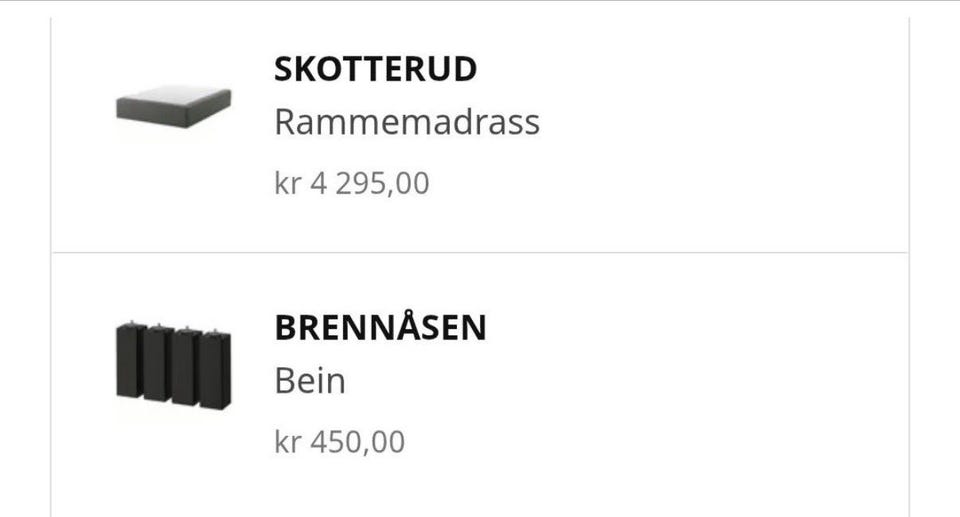Image resolution: width=960 pixels, height=517 pixels.
Task: Select the Bein description text
Action: pos(310,381)
